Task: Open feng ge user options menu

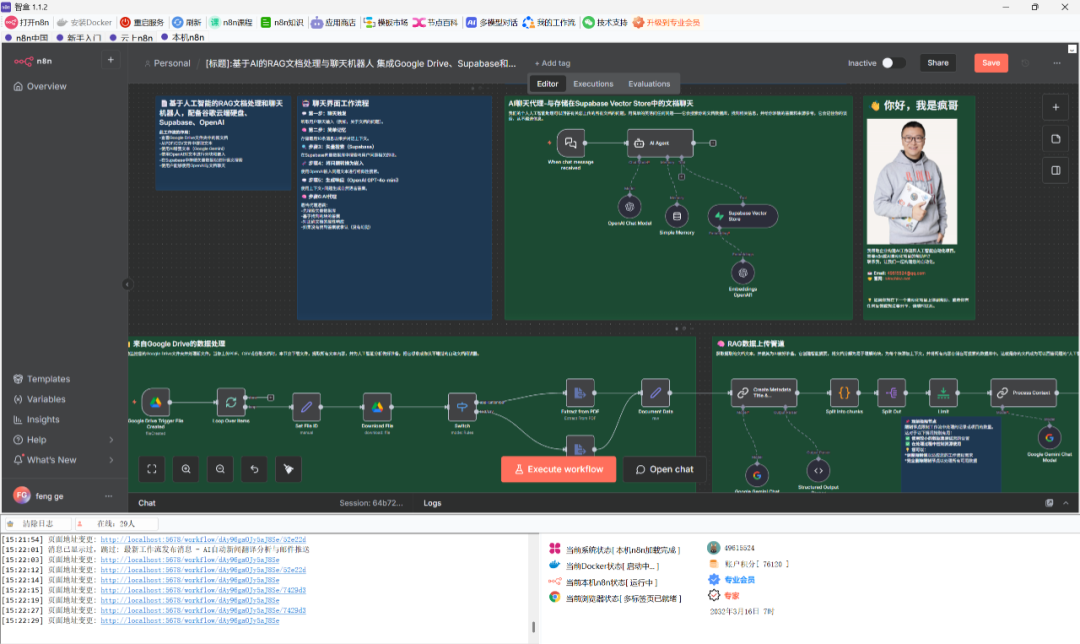Action: point(108,496)
